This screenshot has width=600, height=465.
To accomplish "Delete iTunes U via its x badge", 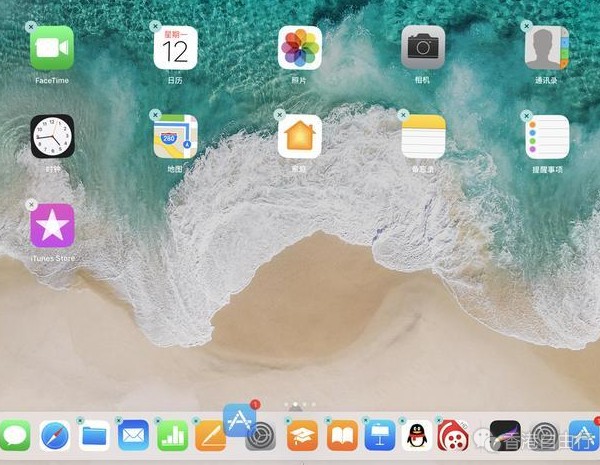I will coord(288,421).
